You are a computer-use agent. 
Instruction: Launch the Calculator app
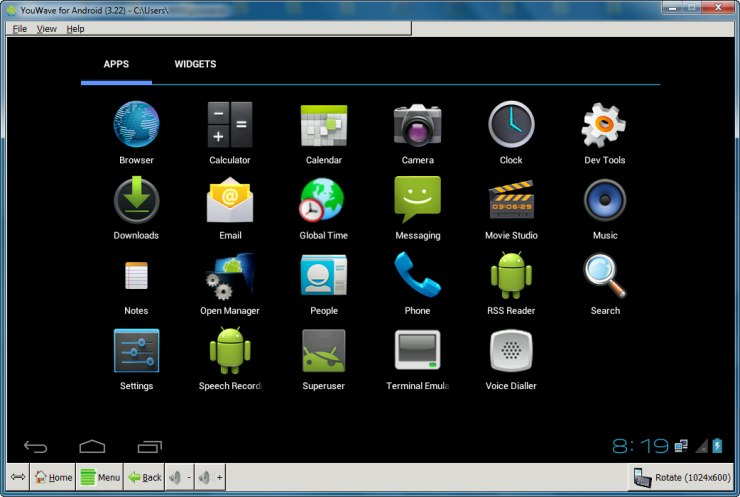pyautogui.click(x=230, y=125)
